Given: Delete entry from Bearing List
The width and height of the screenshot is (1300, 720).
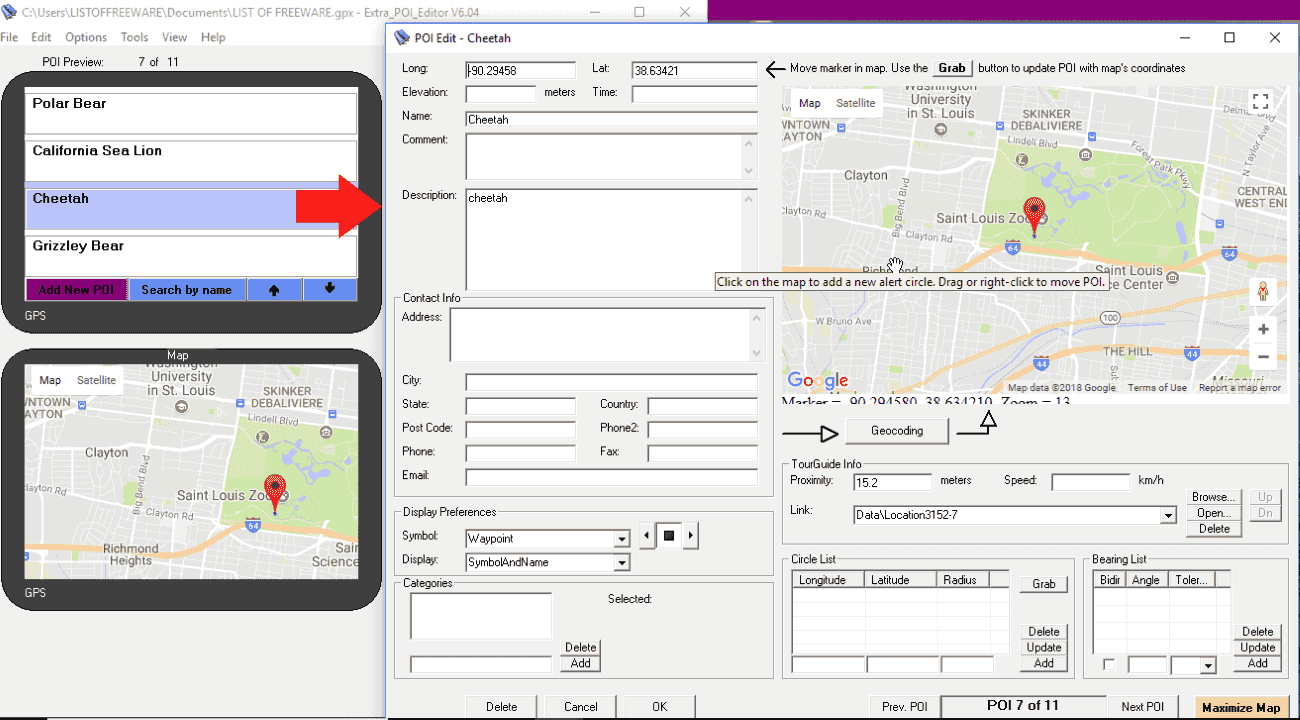Looking at the screenshot, I should pyautogui.click(x=1258, y=631).
